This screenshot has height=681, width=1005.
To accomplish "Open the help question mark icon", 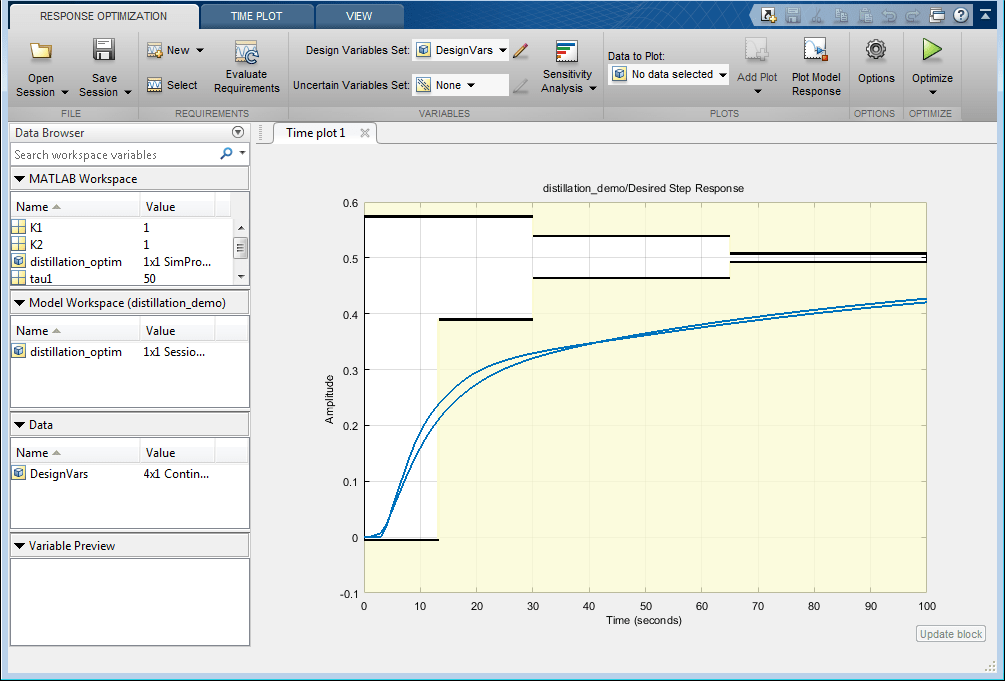I will point(961,15).
